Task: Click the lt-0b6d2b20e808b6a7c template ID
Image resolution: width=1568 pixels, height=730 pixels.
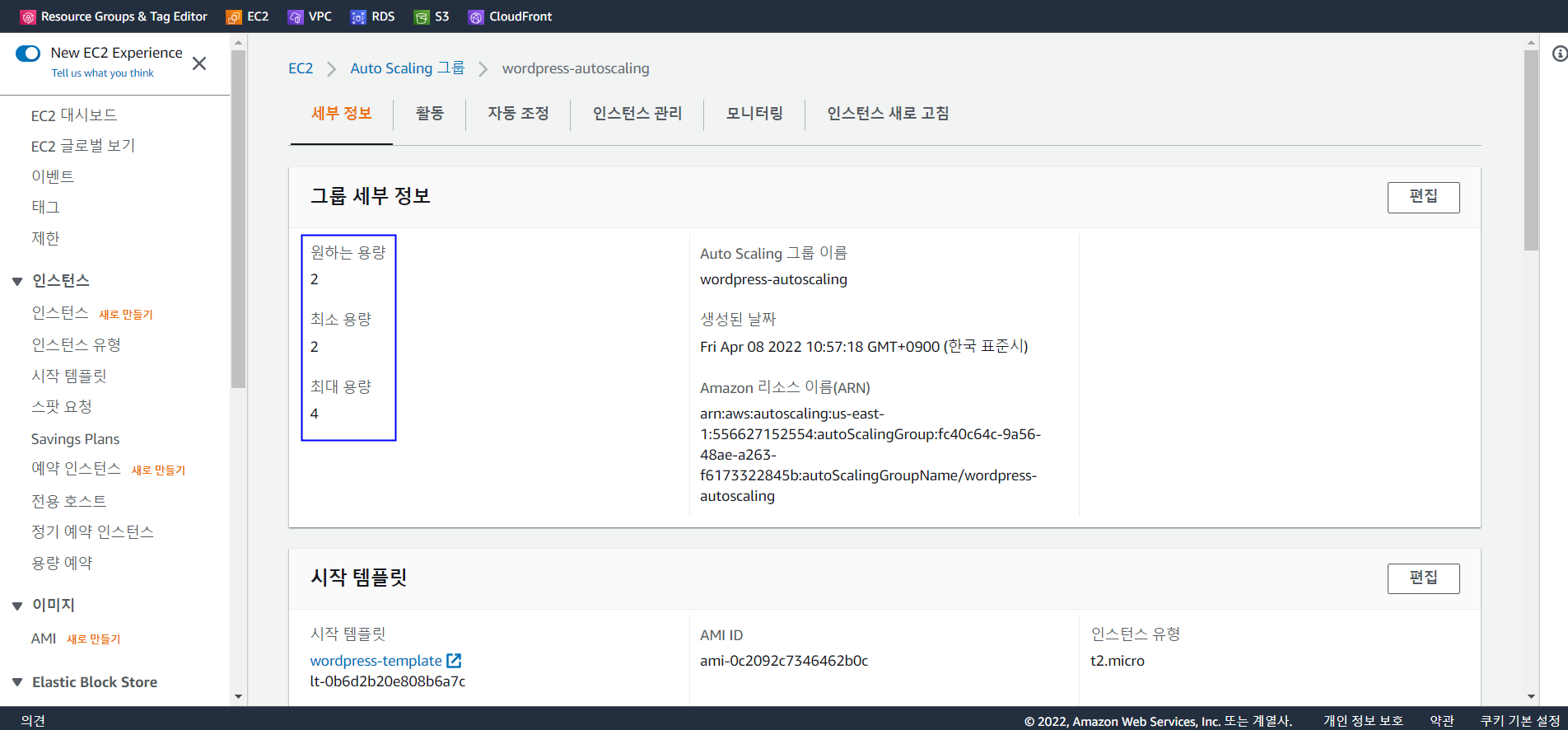Action: [388, 681]
